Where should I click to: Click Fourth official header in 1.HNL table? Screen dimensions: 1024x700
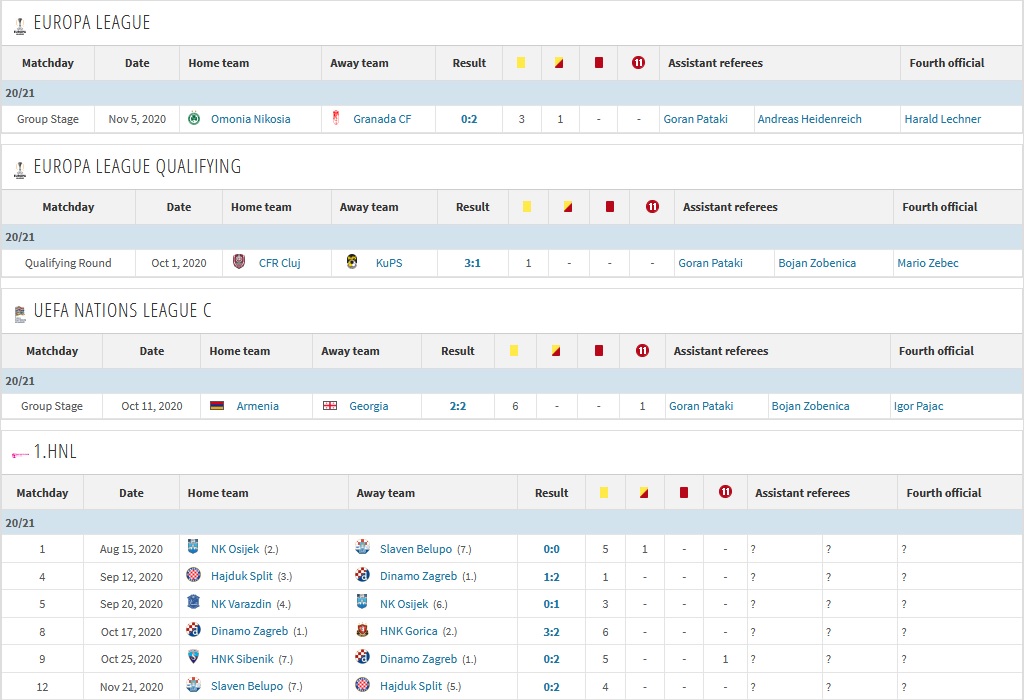[944, 493]
